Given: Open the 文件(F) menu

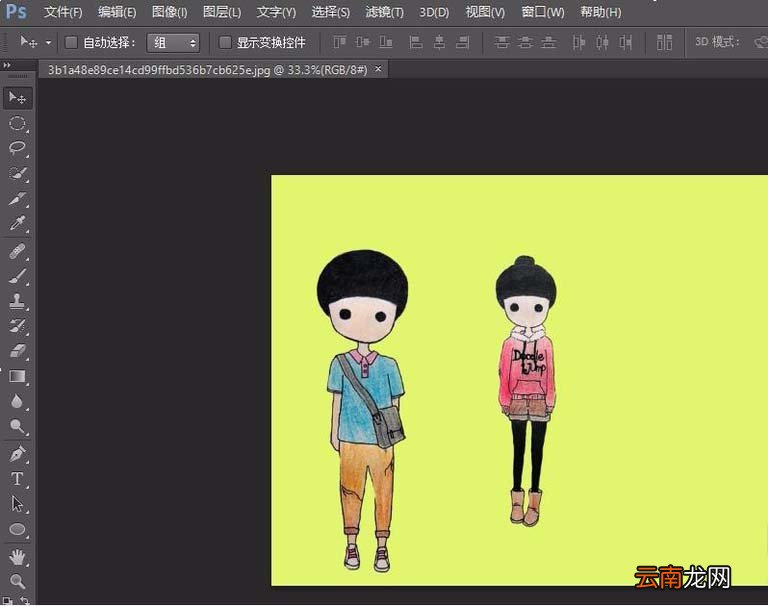Looking at the screenshot, I should 63,12.
